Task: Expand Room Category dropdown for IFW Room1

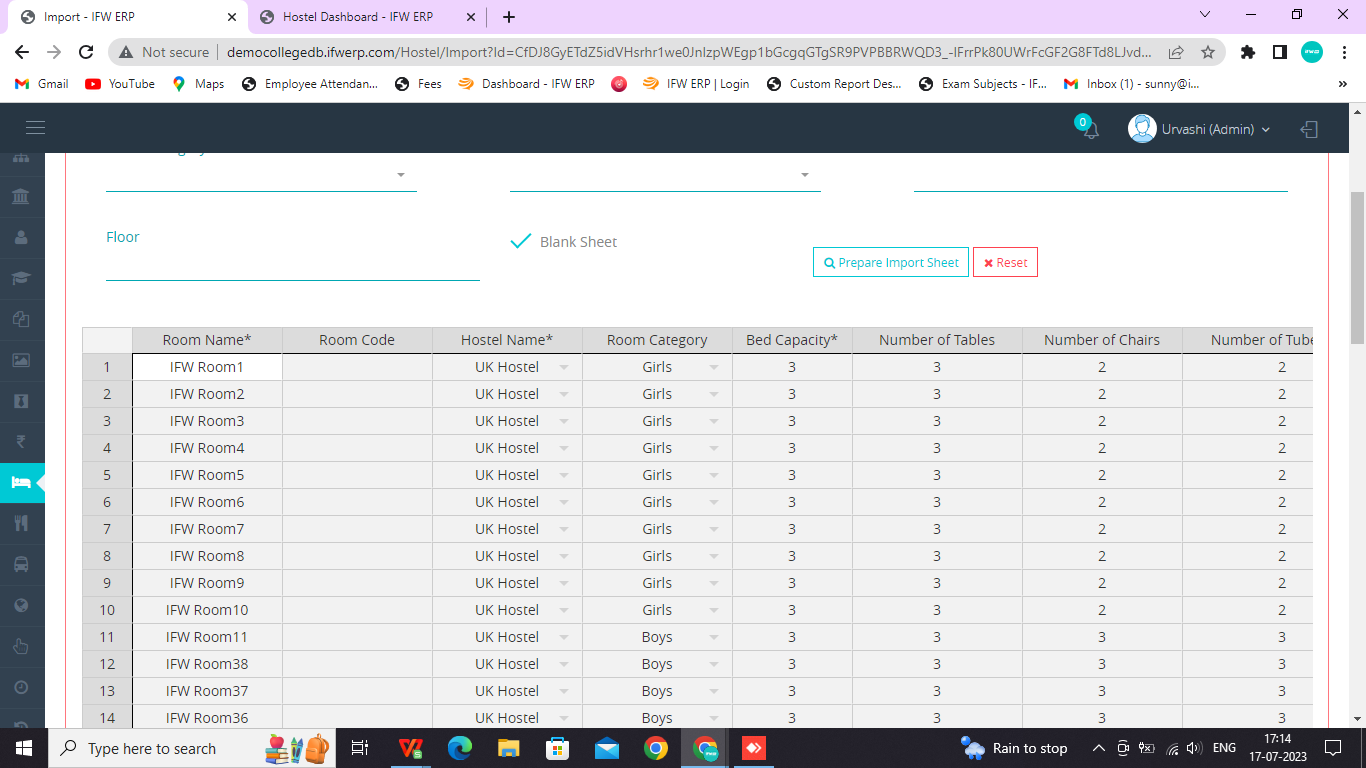Action: coord(714,368)
